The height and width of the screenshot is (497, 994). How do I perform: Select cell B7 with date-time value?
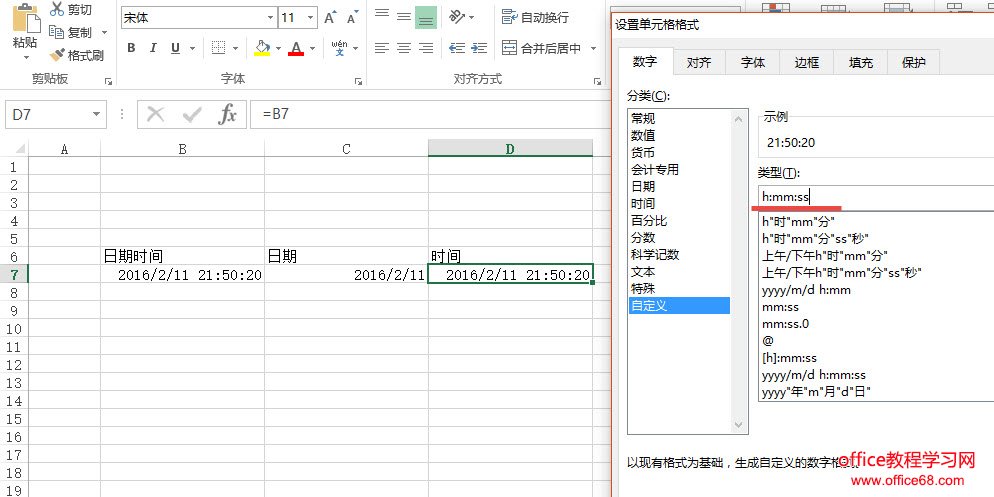coord(183,274)
